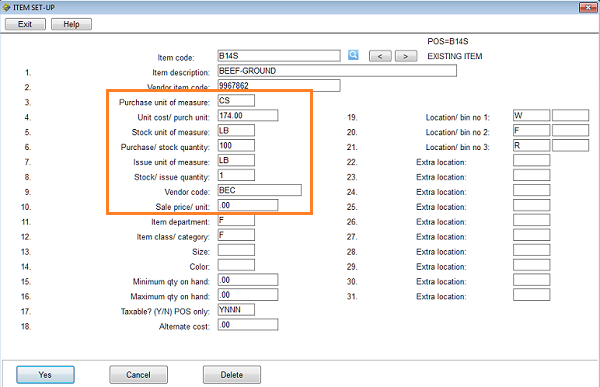The height and width of the screenshot is (387, 600).
Task: Click the Item description field BEEF-GROUND
Action: [337, 71]
